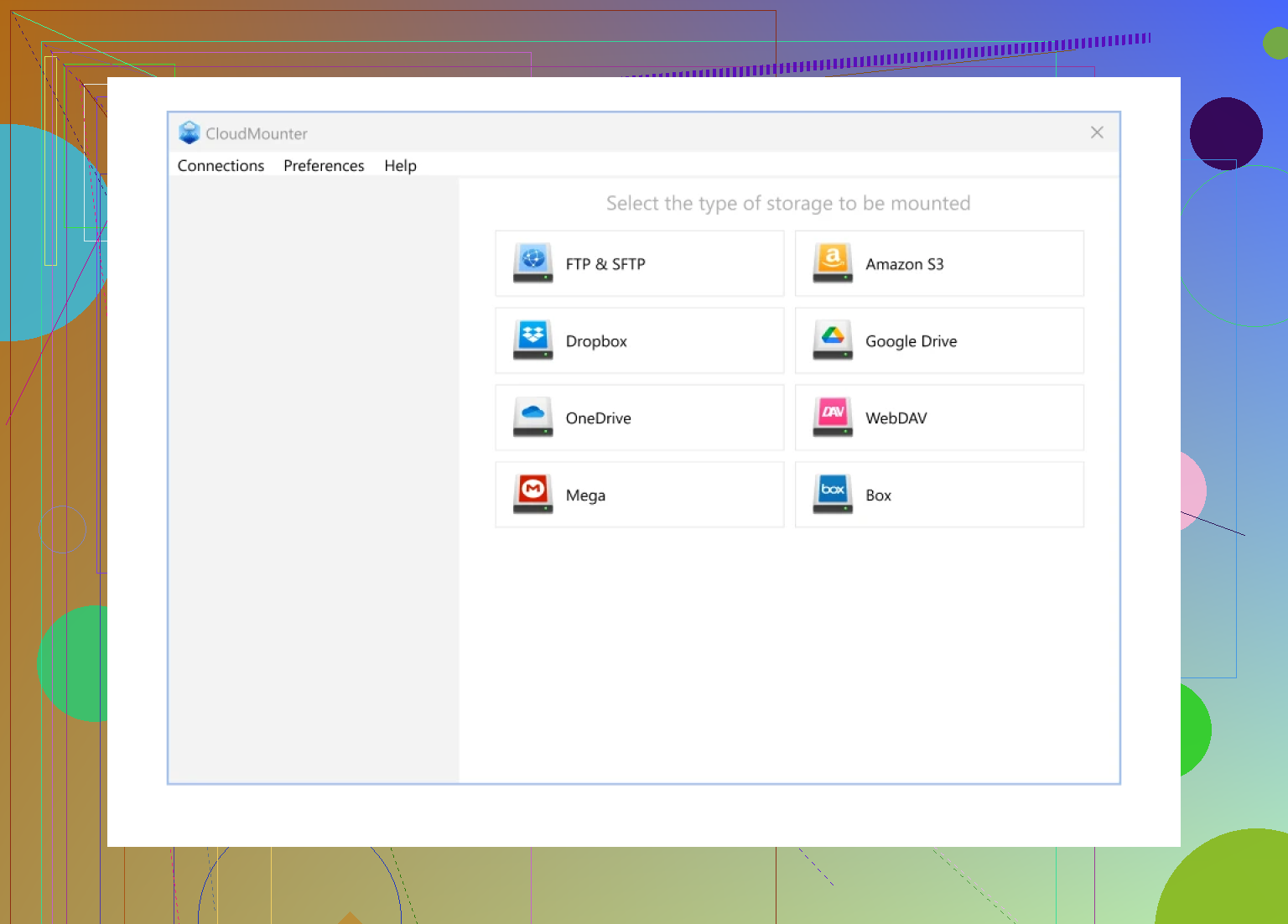This screenshot has width=1288, height=924.
Task: Click the OneDrive cloud drive icon
Action: [x=533, y=418]
